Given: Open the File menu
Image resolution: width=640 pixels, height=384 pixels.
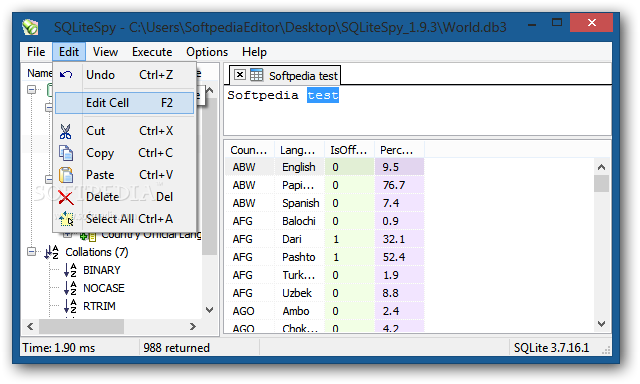Looking at the screenshot, I should pyautogui.click(x=36, y=52).
